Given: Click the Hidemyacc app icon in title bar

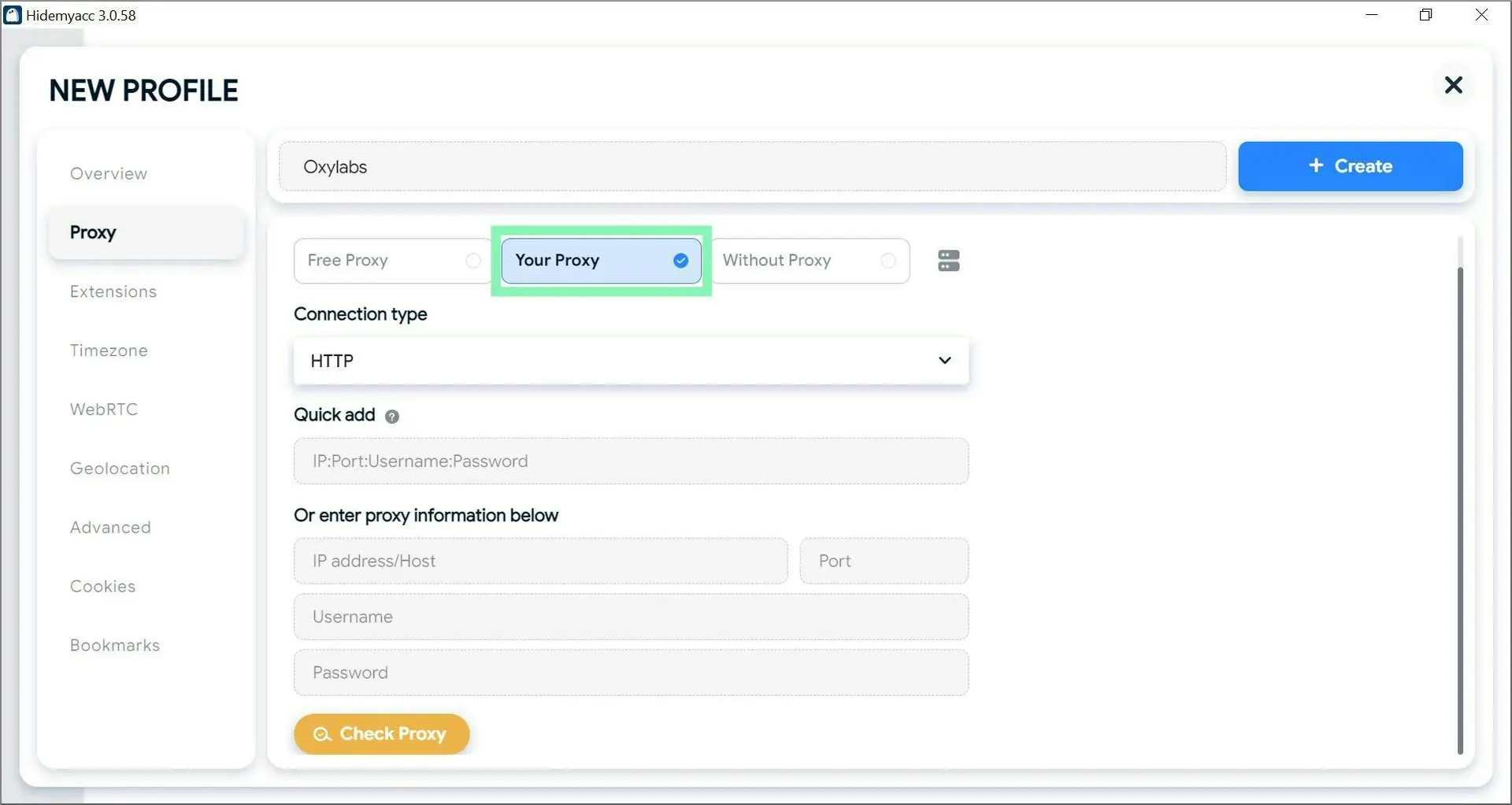Looking at the screenshot, I should click(13, 15).
